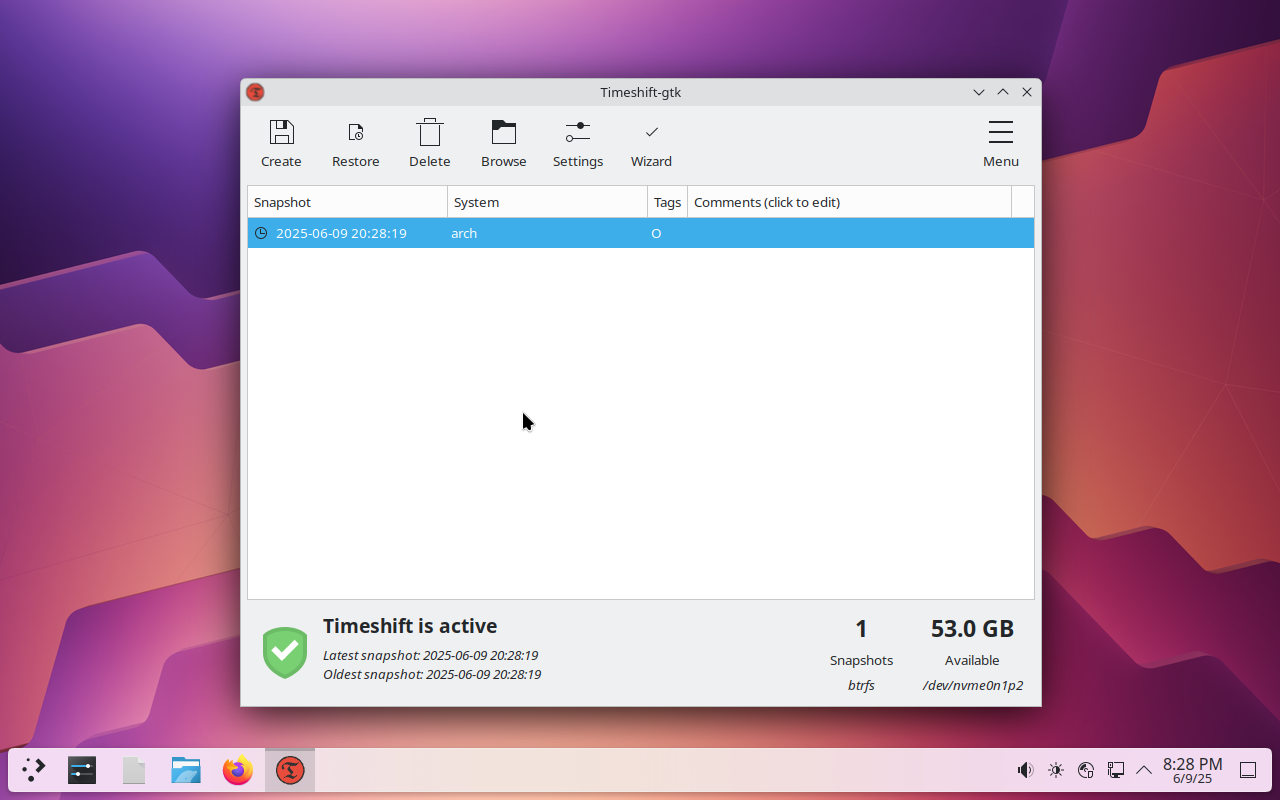Expand hidden system tray icons
Viewport: 1280px width, 800px height.
pyautogui.click(x=1144, y=770)
